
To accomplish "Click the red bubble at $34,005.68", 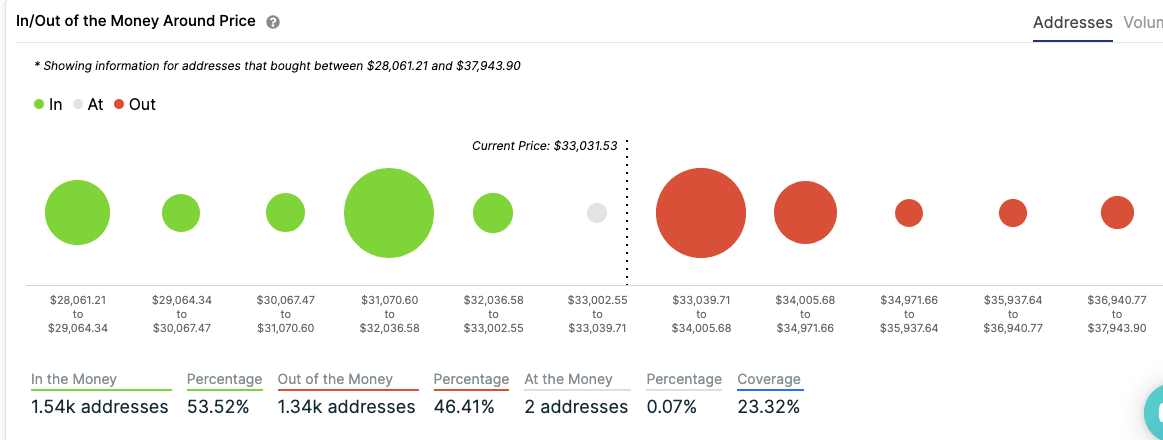I will coord(805,213).
